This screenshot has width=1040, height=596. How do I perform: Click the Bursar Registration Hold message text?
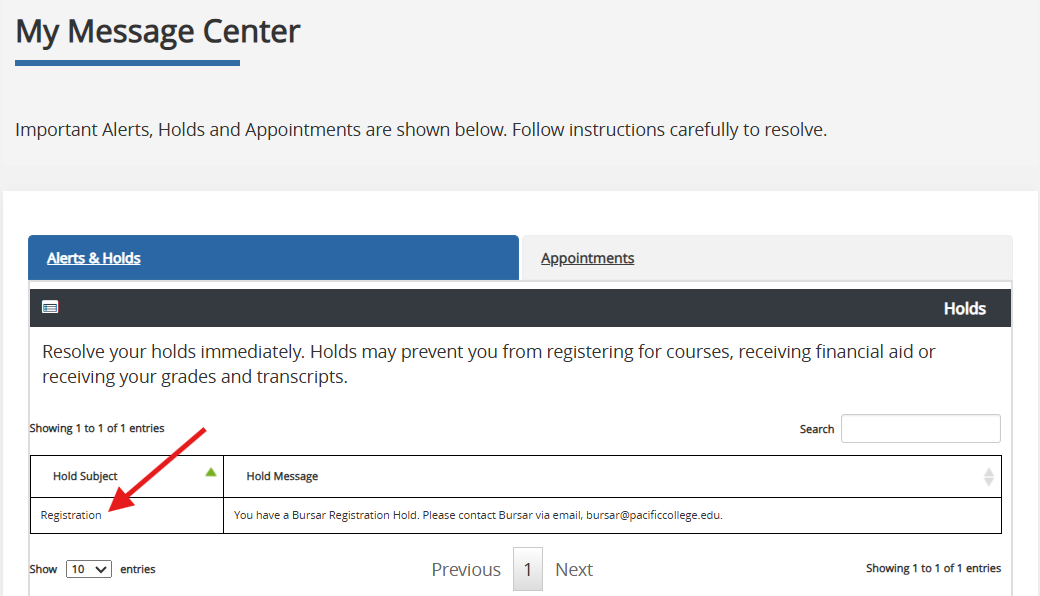click(x=478, y=516)
